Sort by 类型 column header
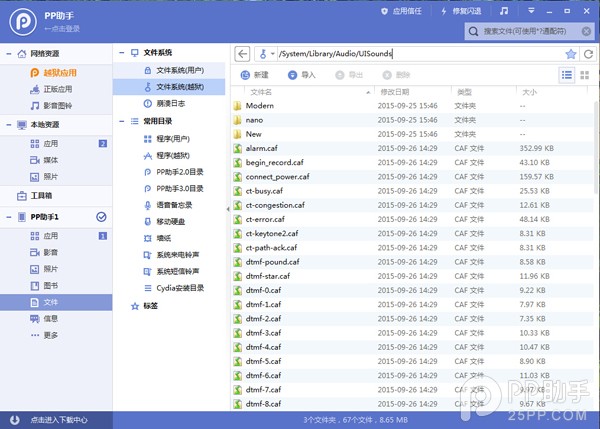The height and width of the screenshot is (429, 600). point(483,92)
